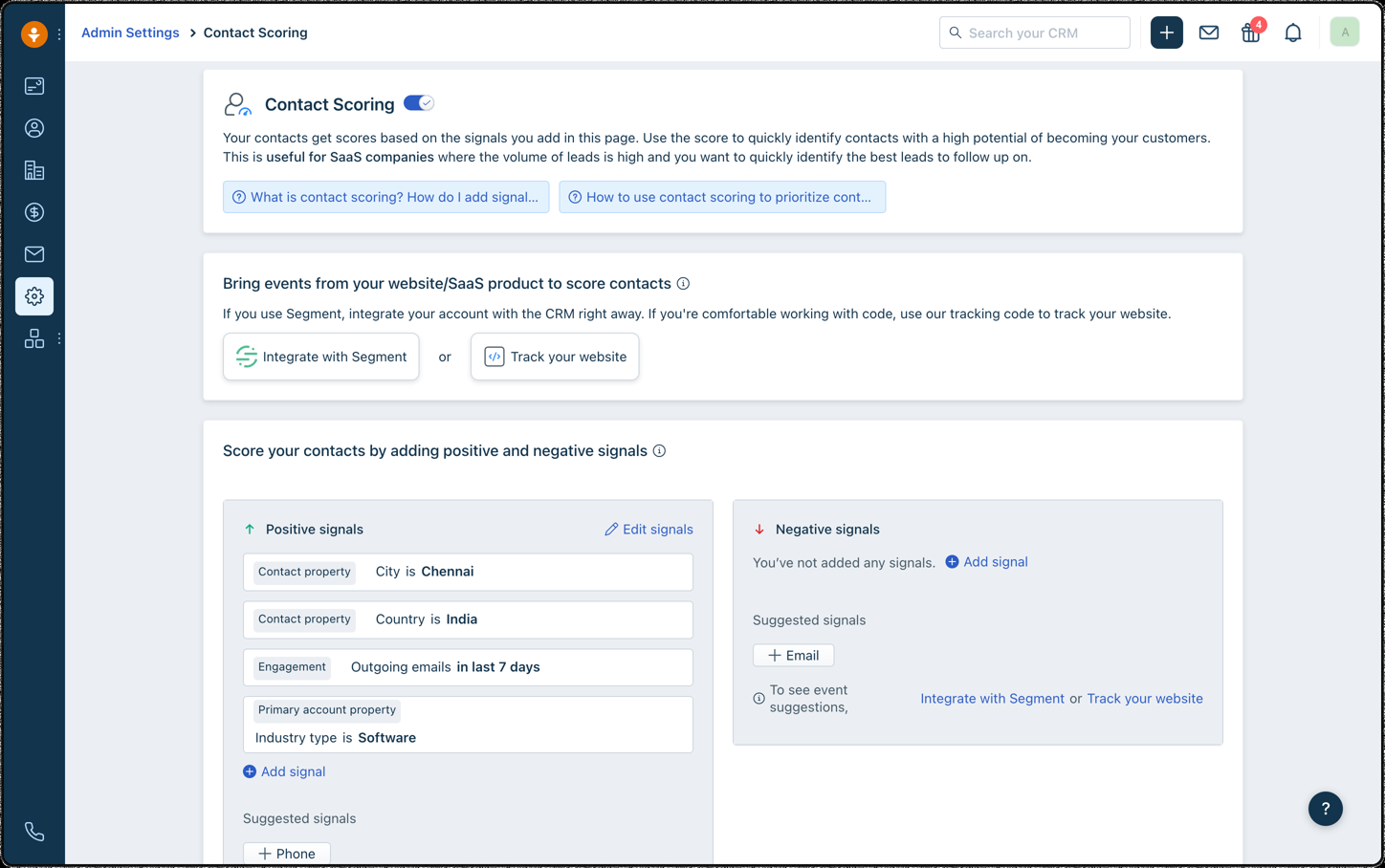This screenshot has width=1385, height=868.
Task: Open the email envelope icon in sidebar
Action: (34, 254)
